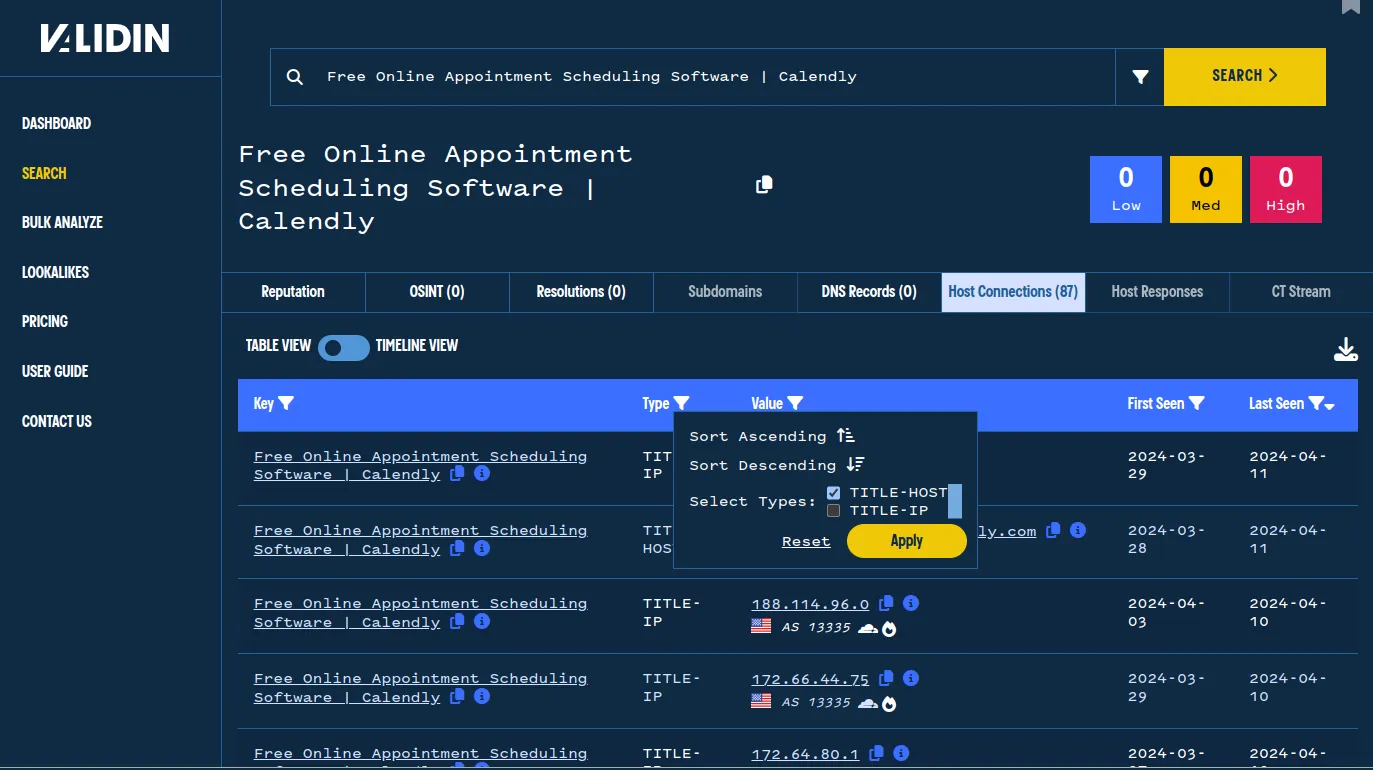Open the Host Responses tab
The image size is (1373, 770).
point(1157,292)
